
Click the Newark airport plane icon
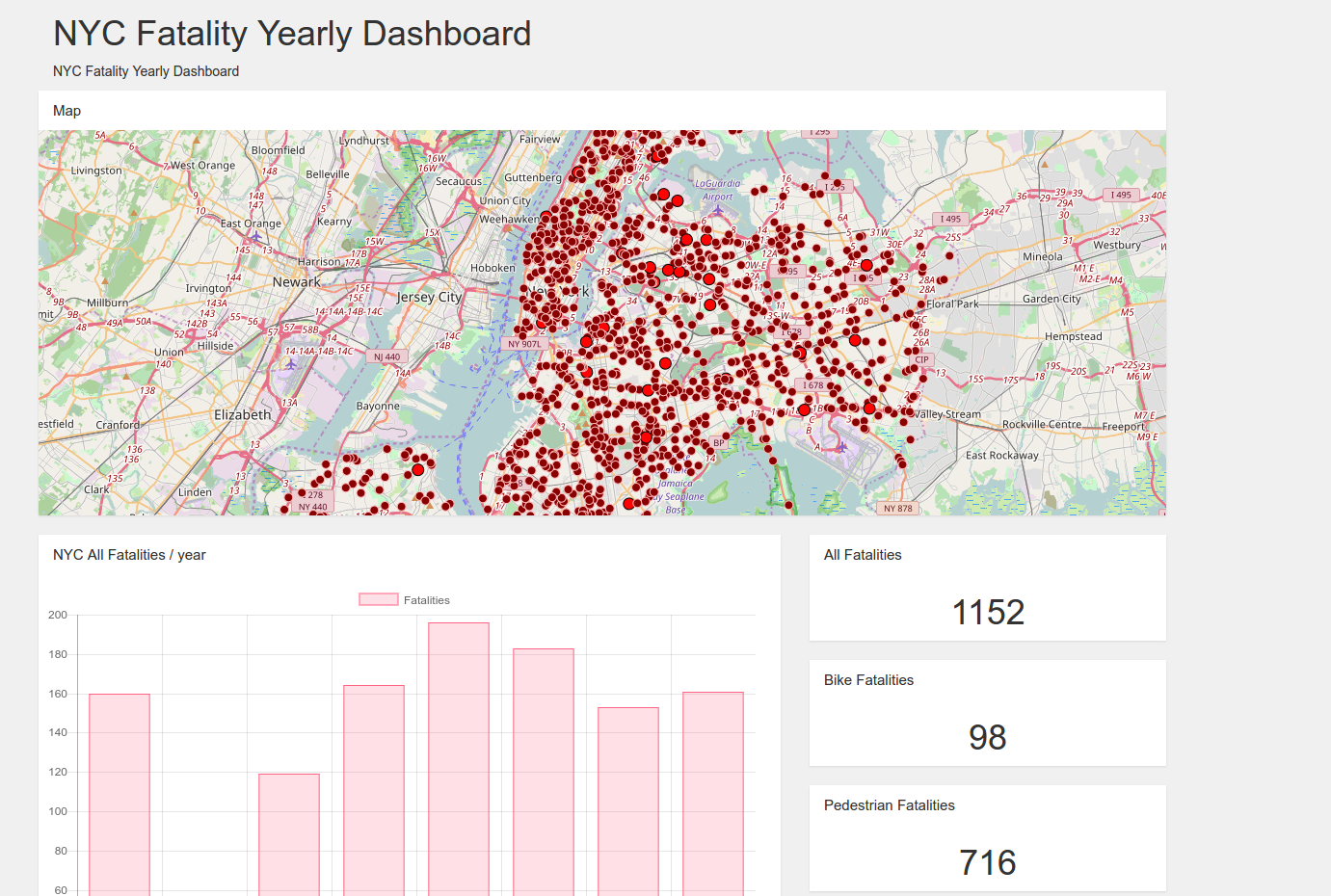pyautogui.click(x=291, y=365)
